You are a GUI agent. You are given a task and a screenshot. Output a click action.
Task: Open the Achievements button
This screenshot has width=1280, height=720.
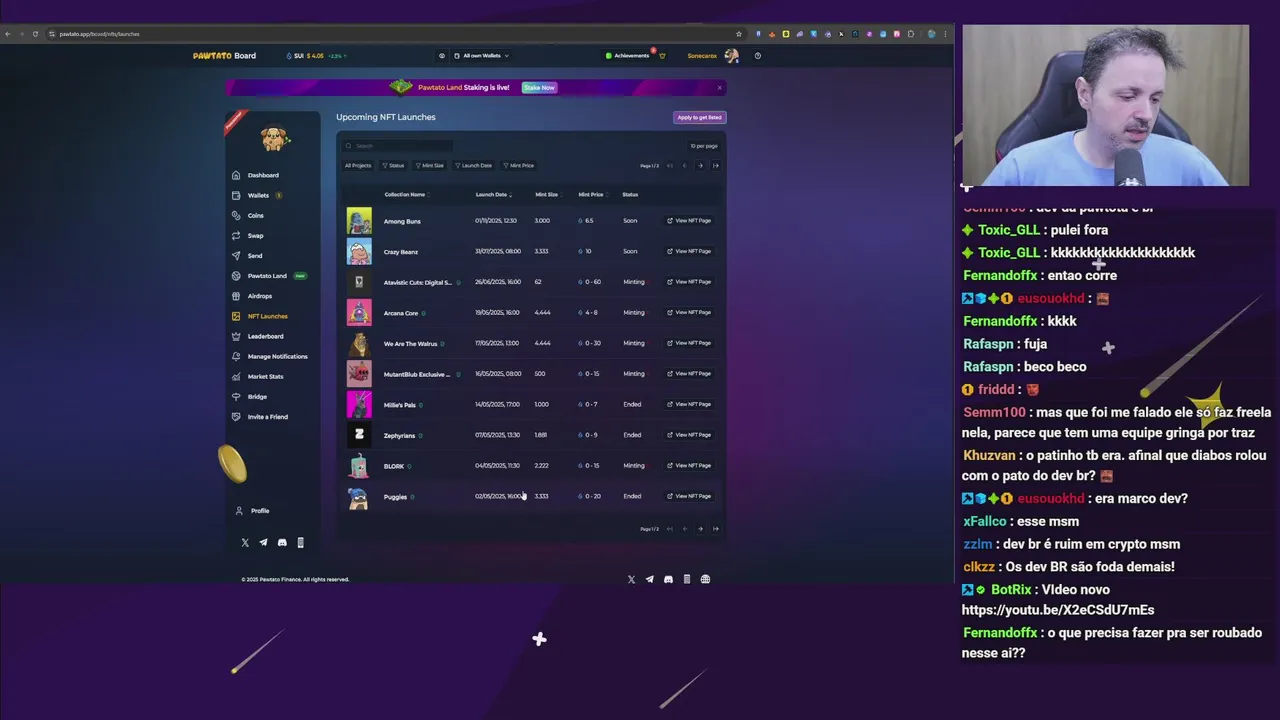coord(628,56)
